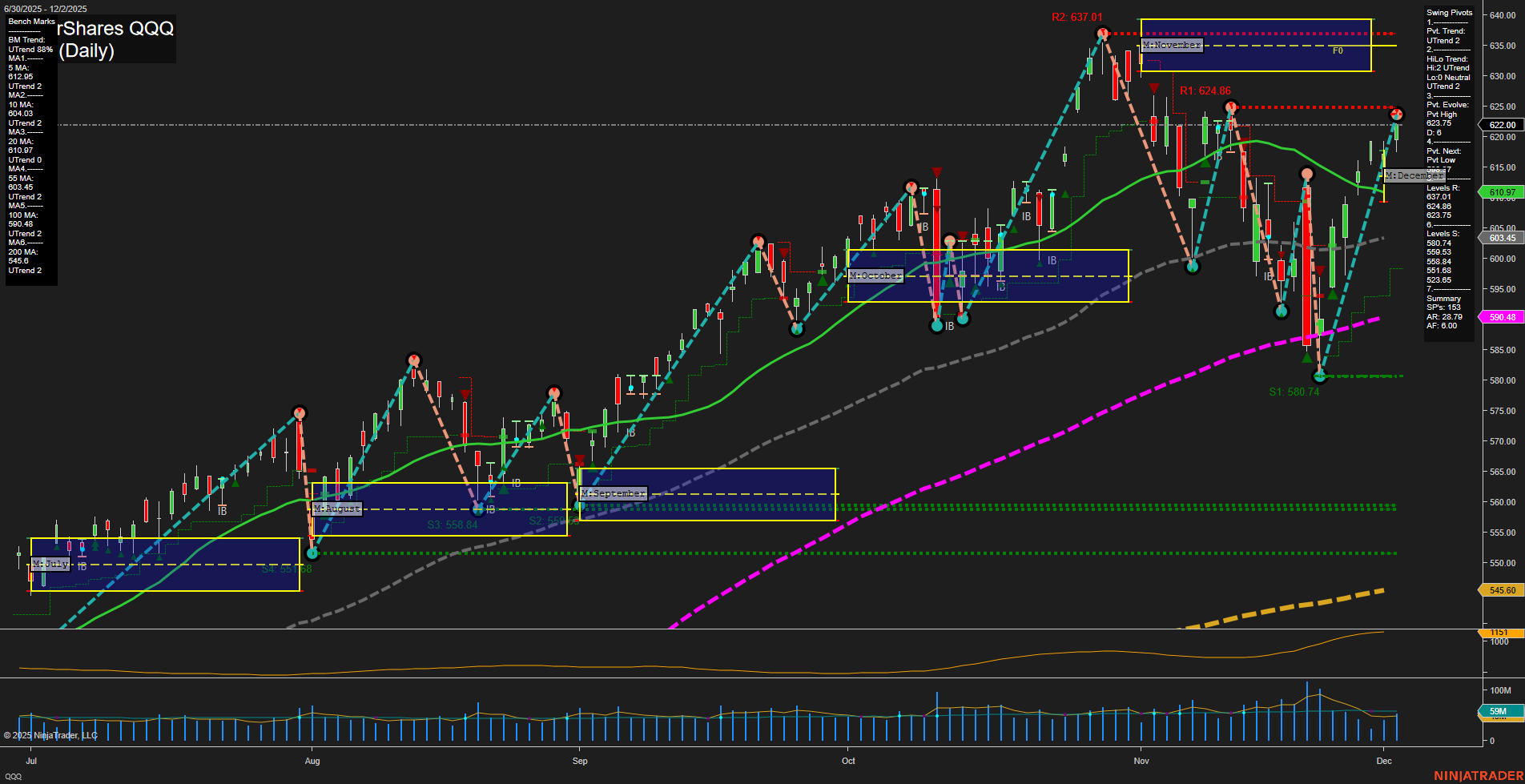Click the pivot high marker above the November peak
Screen dimensions: 1525x784
pos(1103,33)
